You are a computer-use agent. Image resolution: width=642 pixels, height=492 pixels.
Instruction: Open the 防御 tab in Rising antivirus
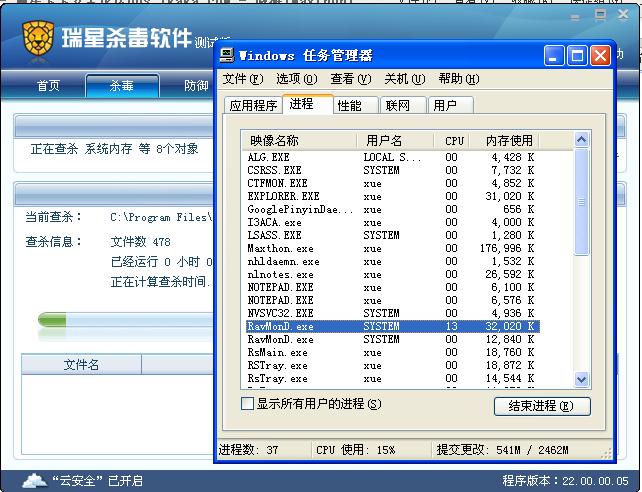pos(196,86)
